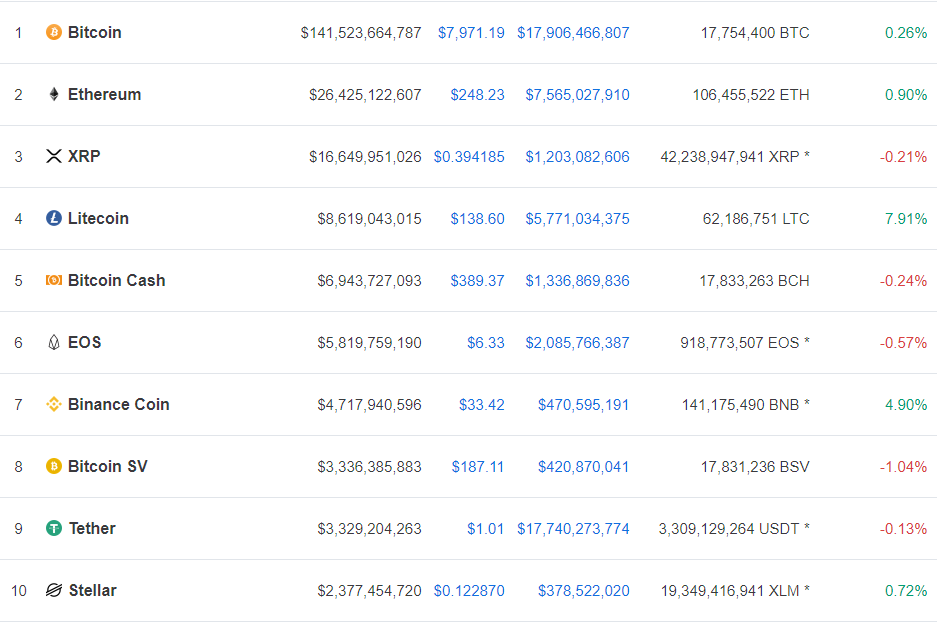The width and height of the screenshot is (937, 622).
Task: Open the Tether coin name link
Action: [x=92, y=528]
